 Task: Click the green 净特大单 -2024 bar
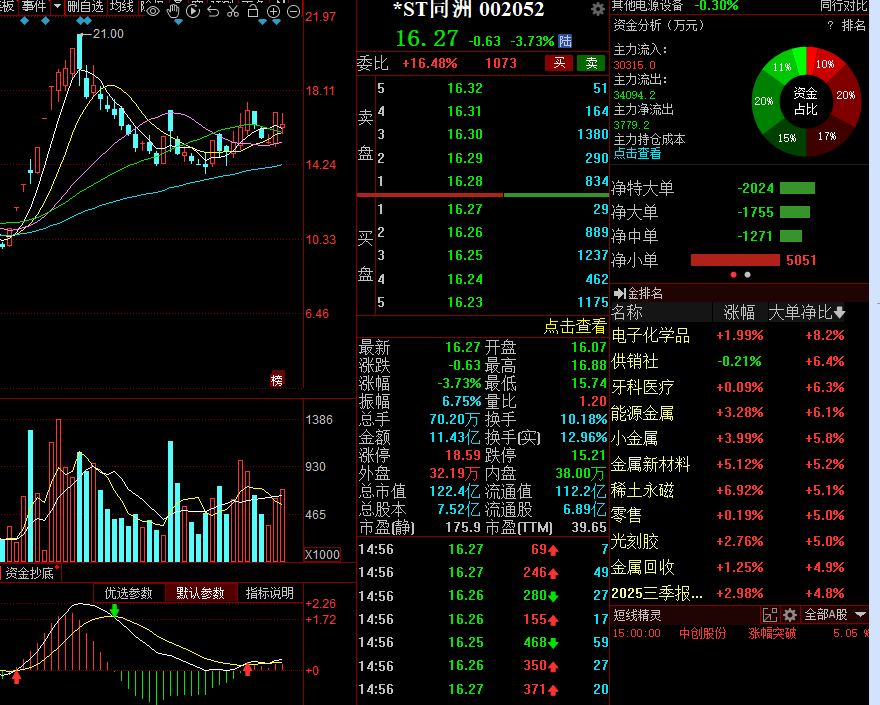(798, 188)
